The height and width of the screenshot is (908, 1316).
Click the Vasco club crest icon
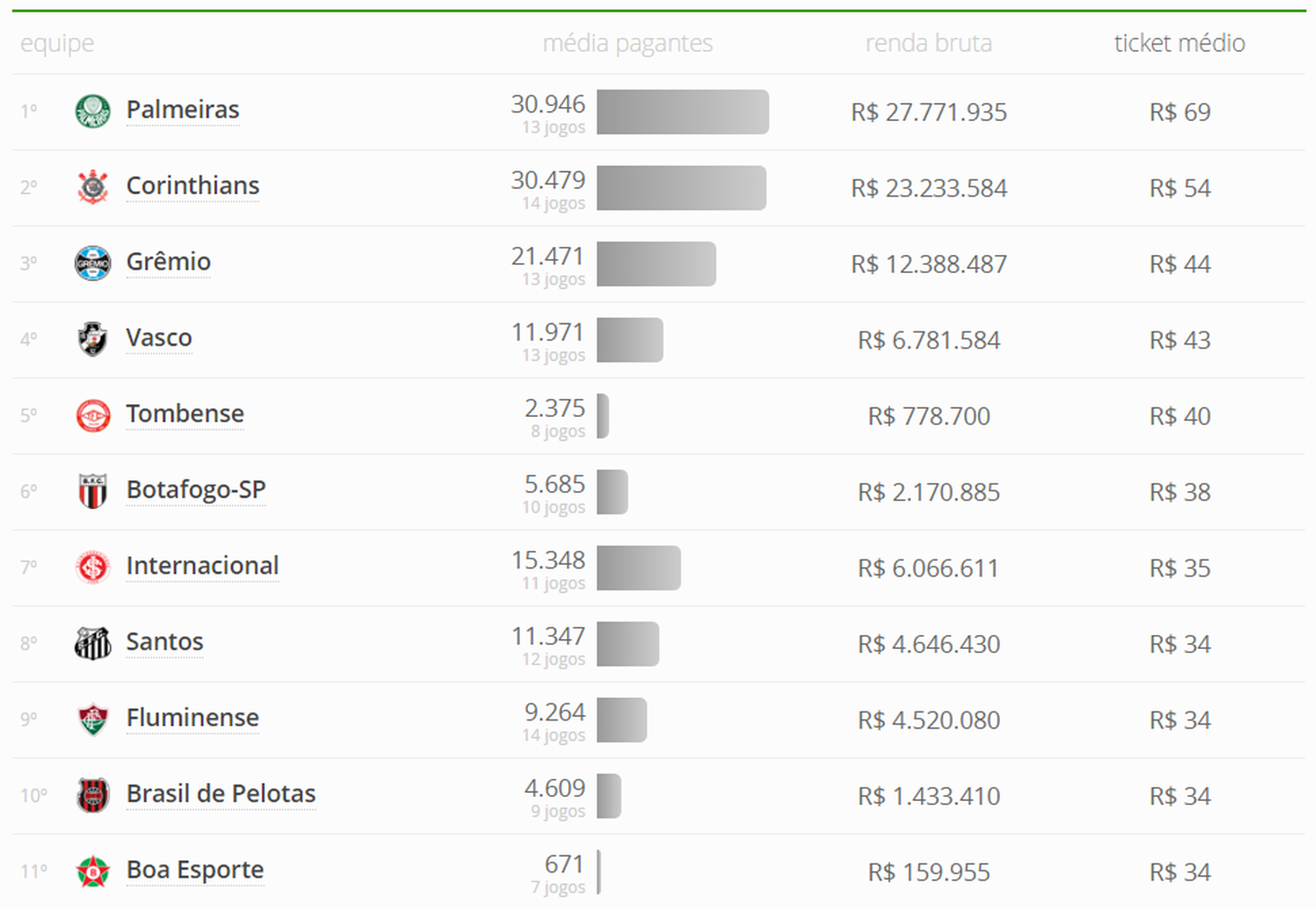click(93, 339)
